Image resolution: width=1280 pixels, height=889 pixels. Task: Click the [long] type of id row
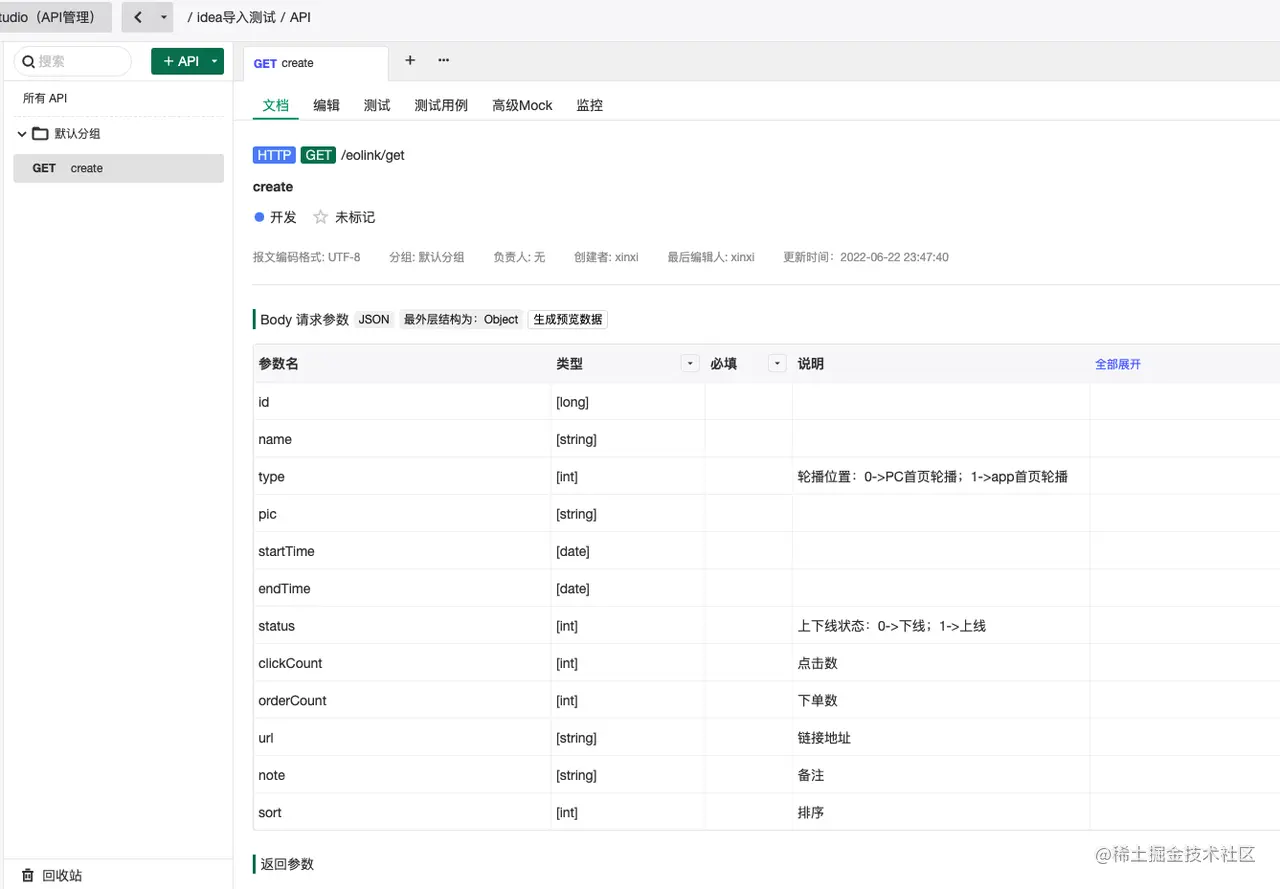pos(572,402)
